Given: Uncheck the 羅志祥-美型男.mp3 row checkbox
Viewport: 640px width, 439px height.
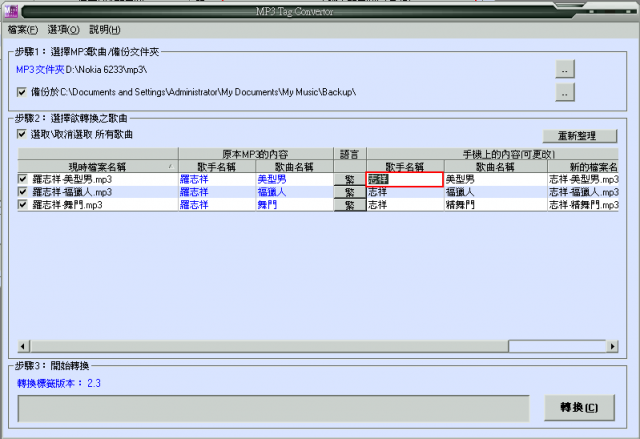Looking at the screenshot, I should [23, 179].
